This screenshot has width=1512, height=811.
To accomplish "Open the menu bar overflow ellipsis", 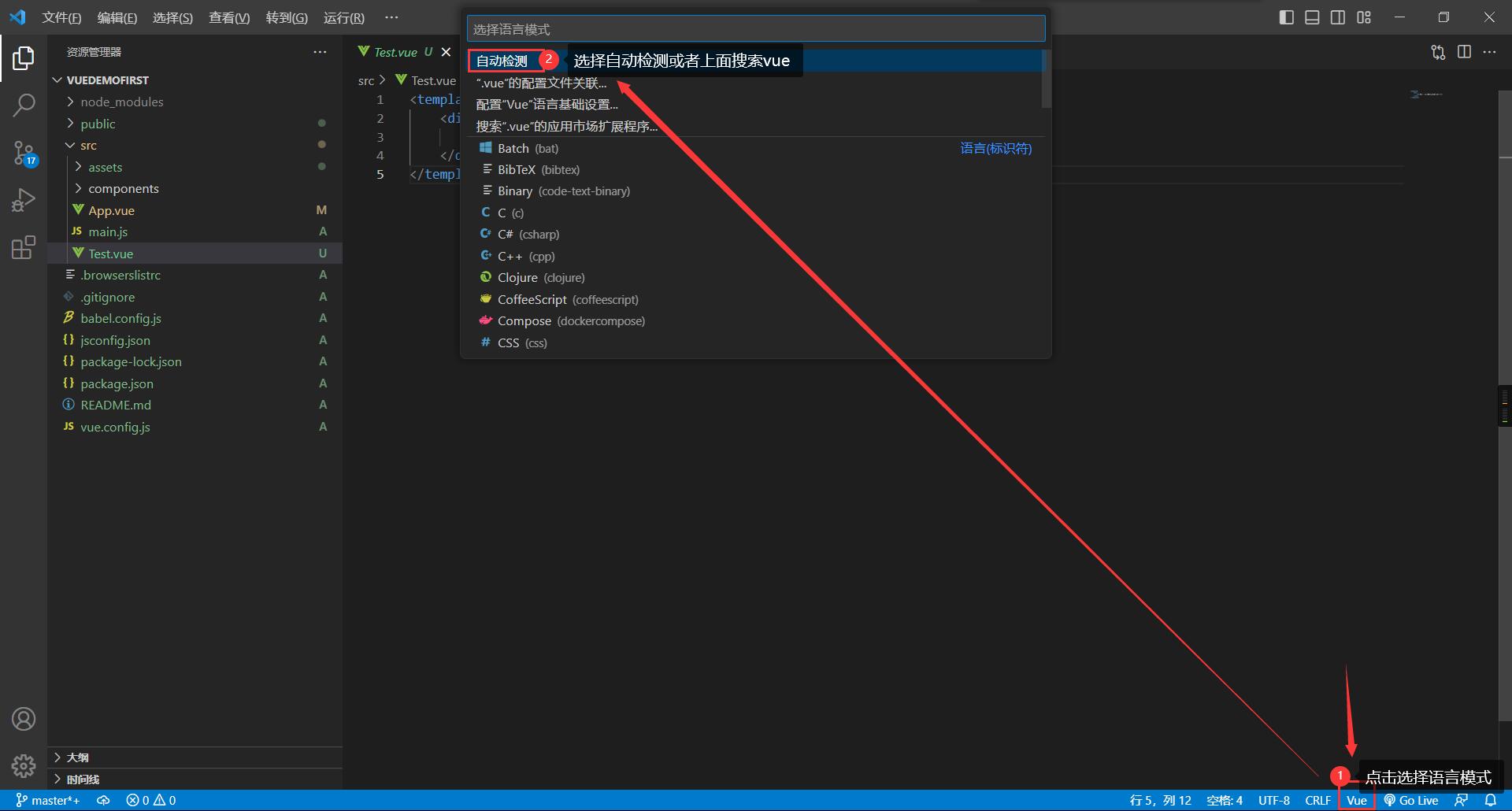I will click(391, 17).
